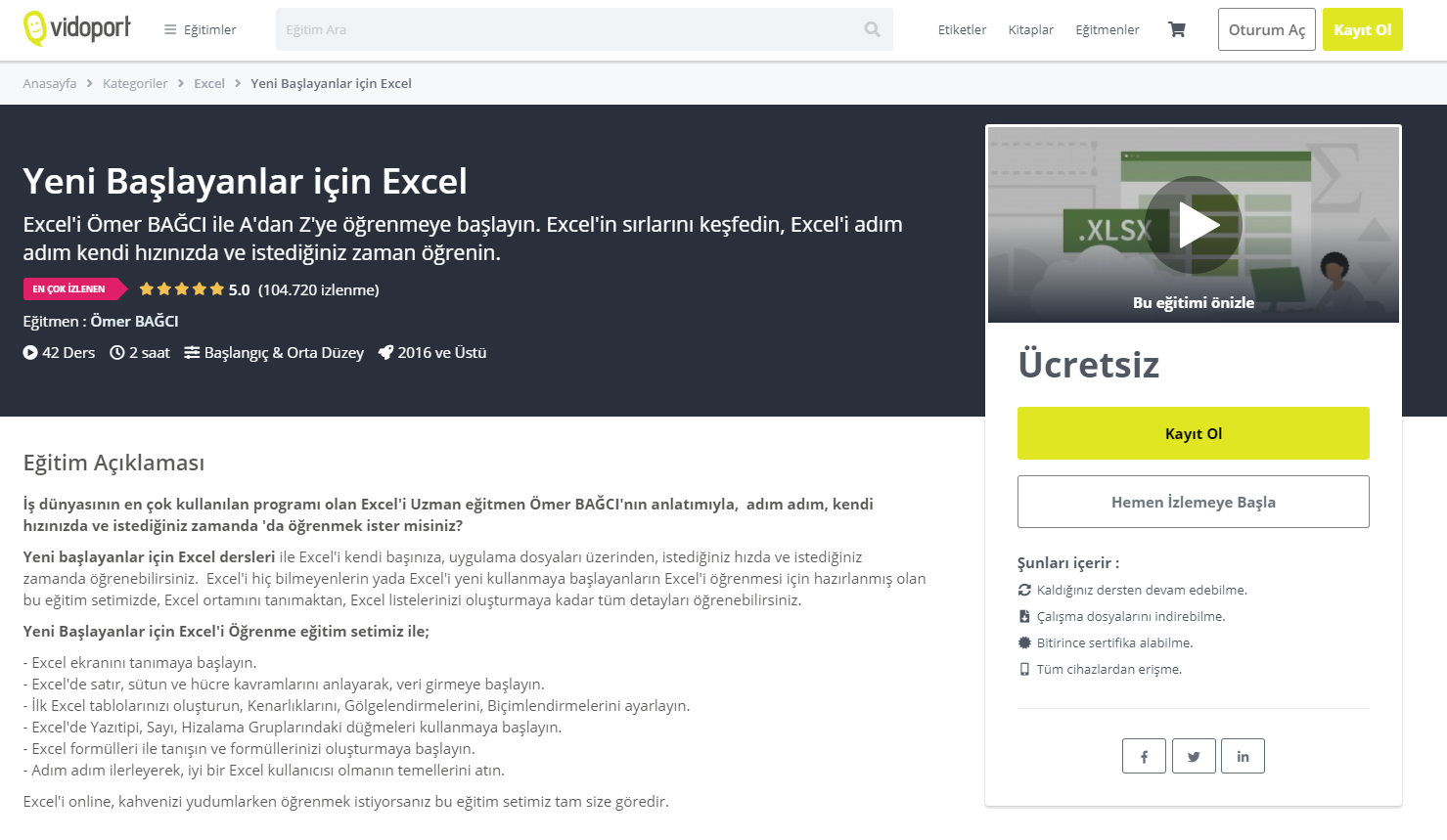The width and height of the screenshot is (1447, 840).
Task: Click the Bu eğitimi önizle caption
Action: 1194,303
